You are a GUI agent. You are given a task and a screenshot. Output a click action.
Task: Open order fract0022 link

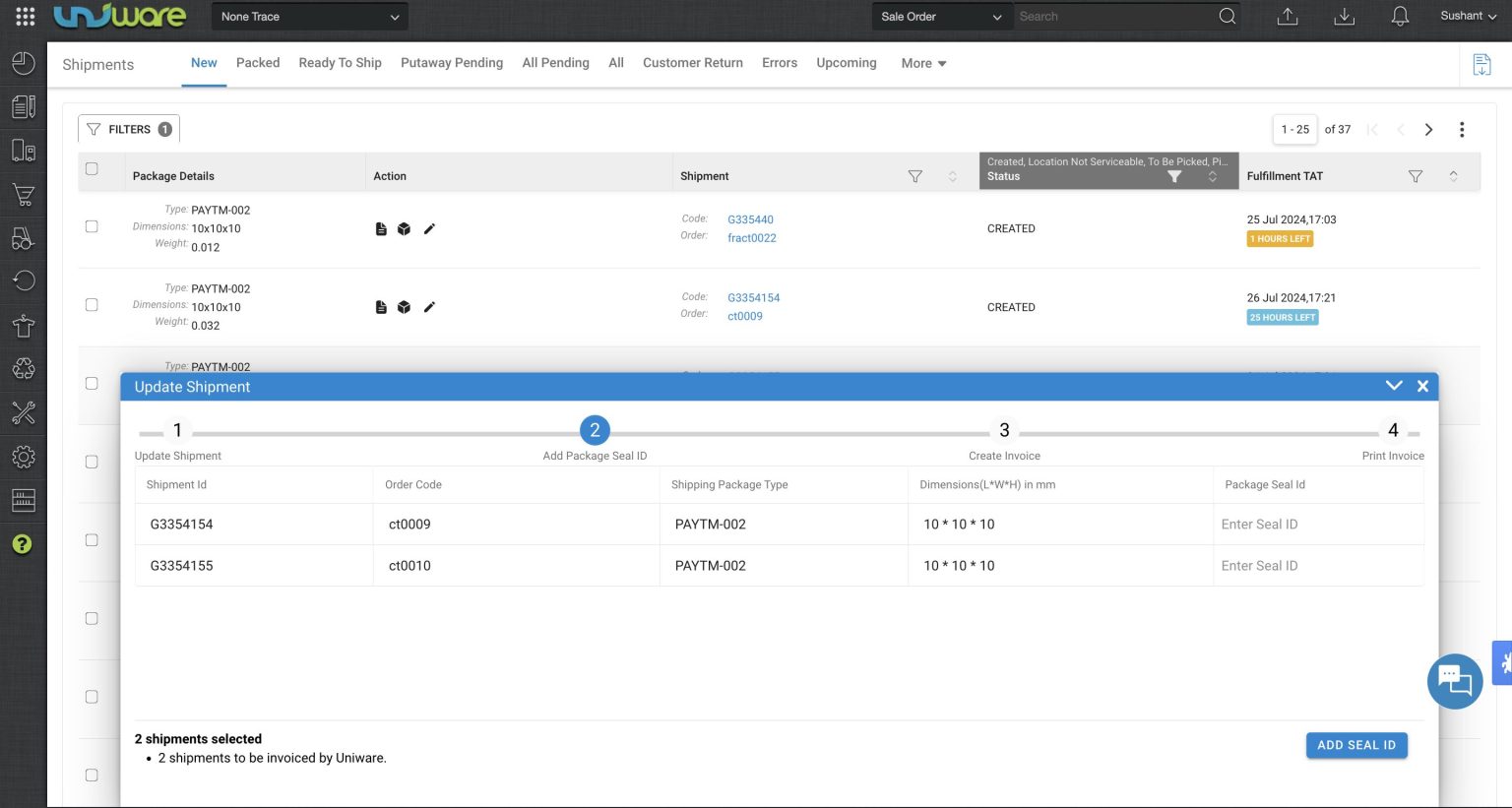pos(752,238)
